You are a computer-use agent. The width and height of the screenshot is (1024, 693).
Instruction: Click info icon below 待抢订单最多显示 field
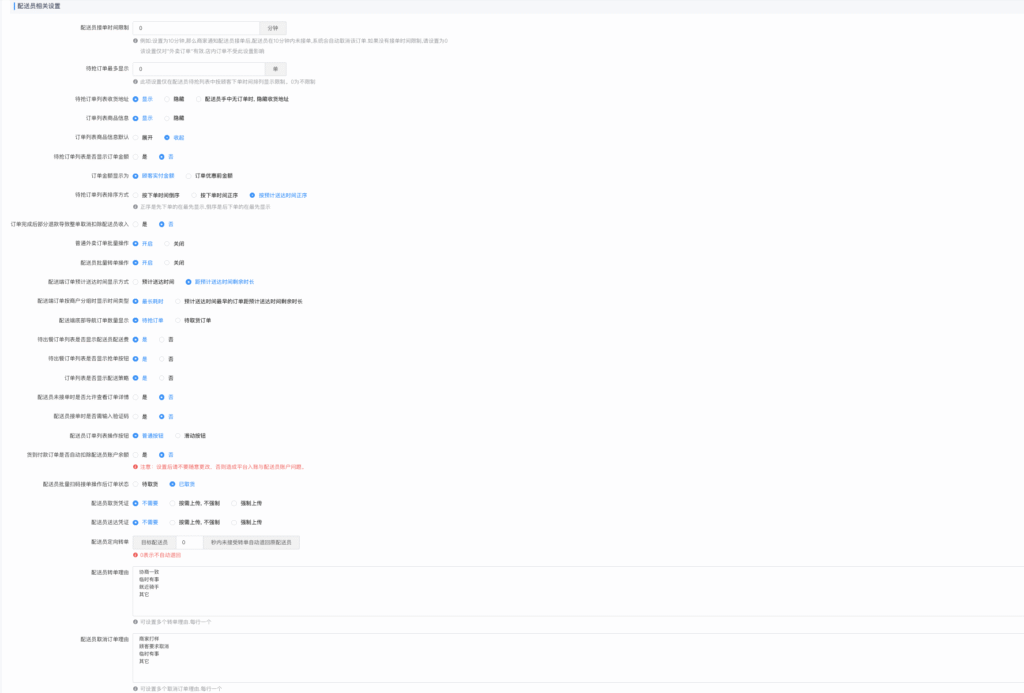coord(136,81)
